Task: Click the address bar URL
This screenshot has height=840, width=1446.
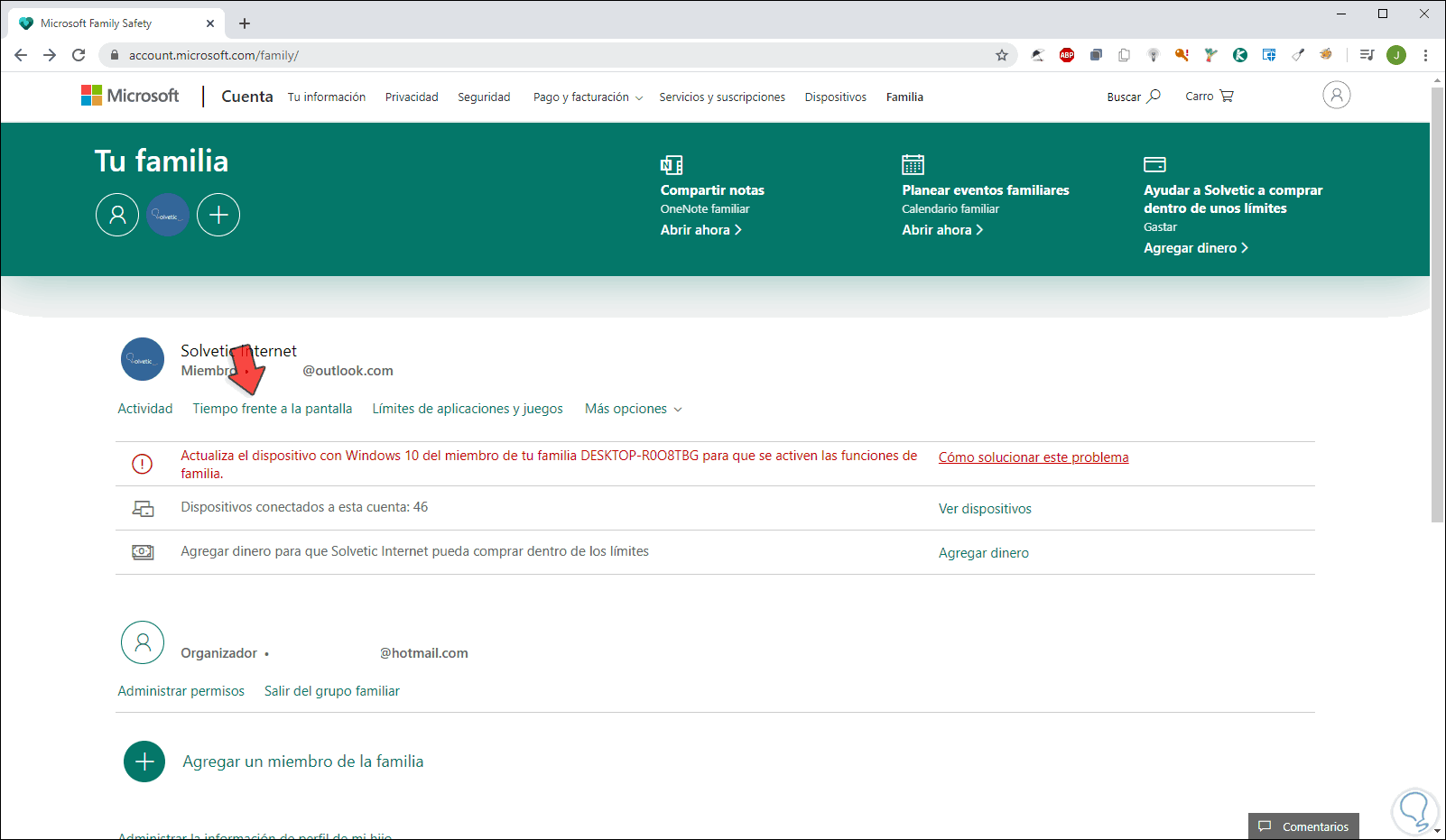Action: (x=214, y=55)
